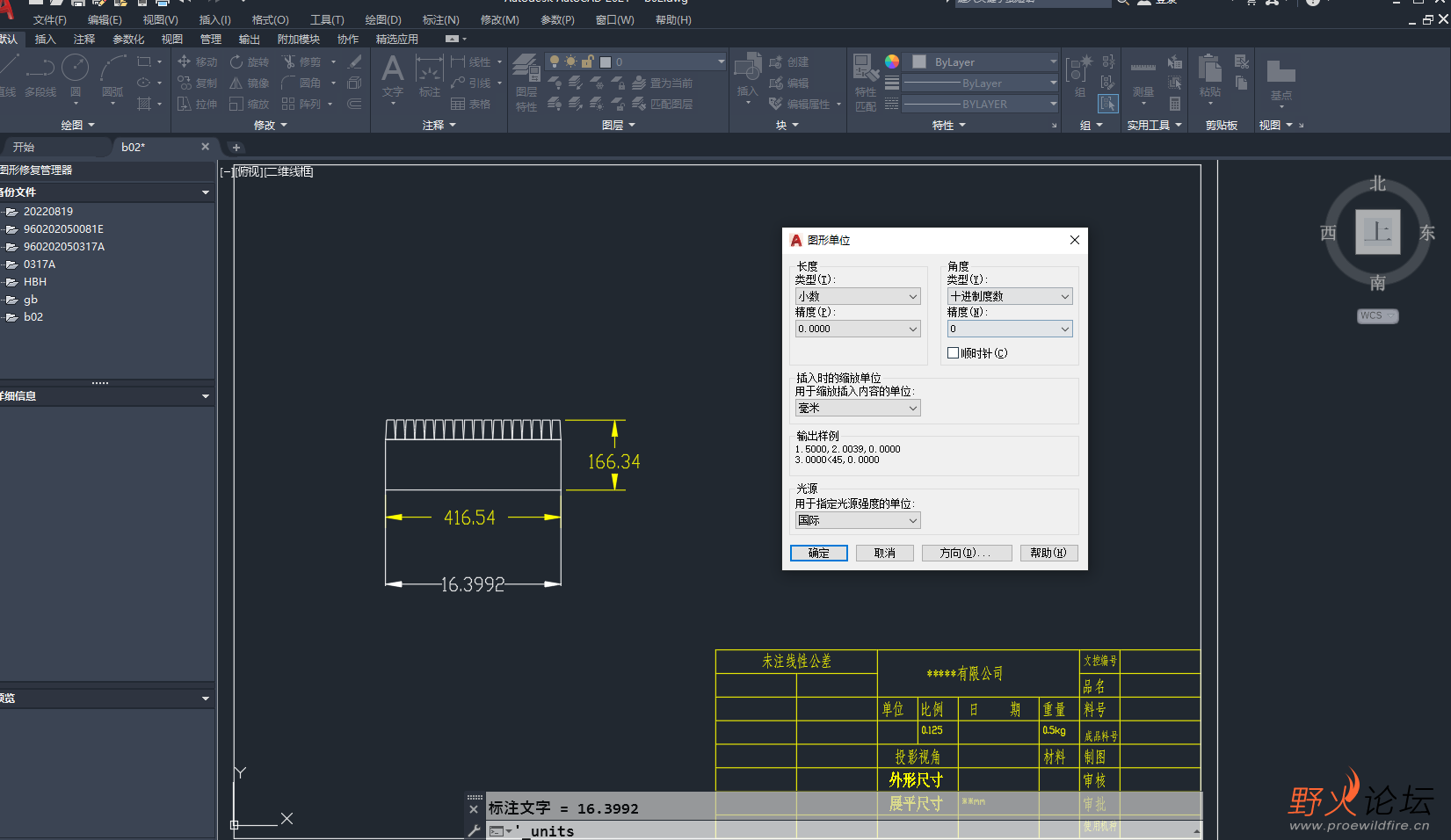This screenshot has height=840, width=1451.
Task: Click the Rotate (旋转) tool
Action: [250, 62]
